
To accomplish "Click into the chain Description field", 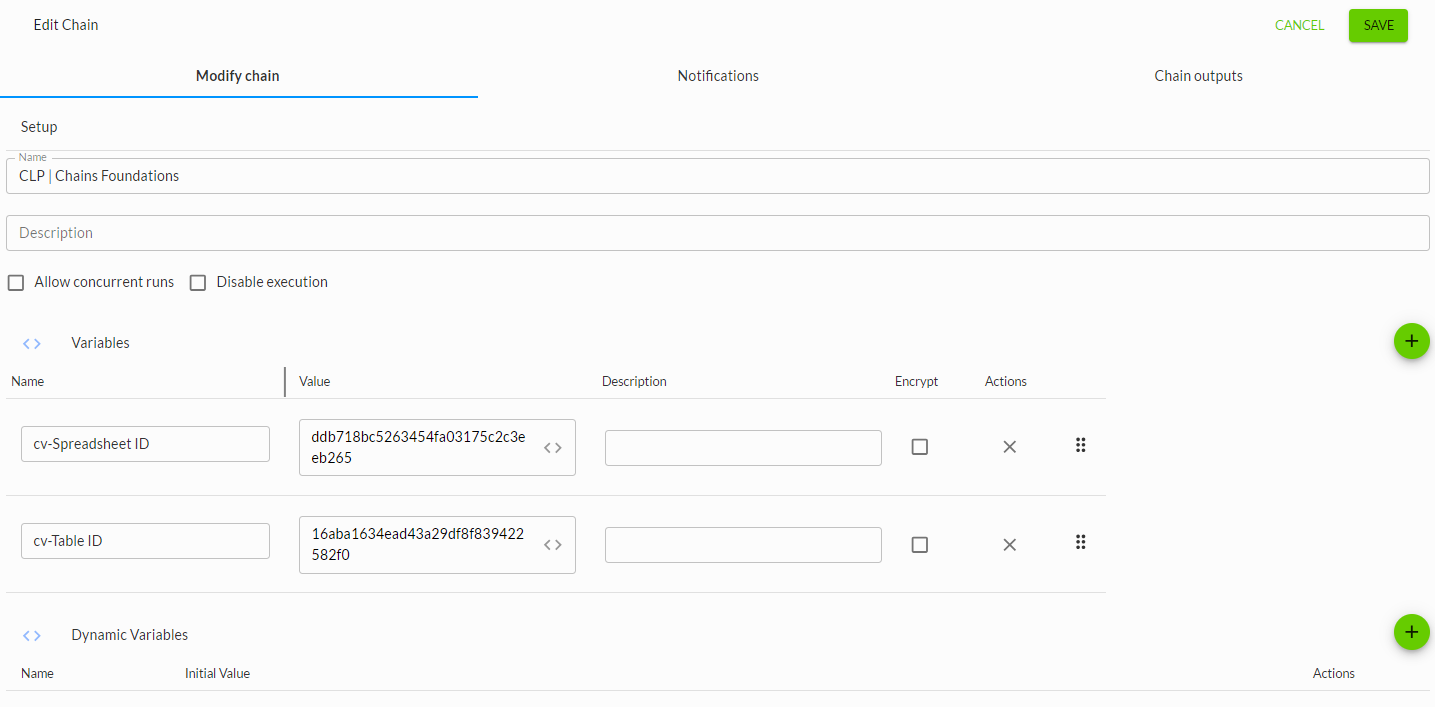I will pyautogui.click(x=717, y=233).
